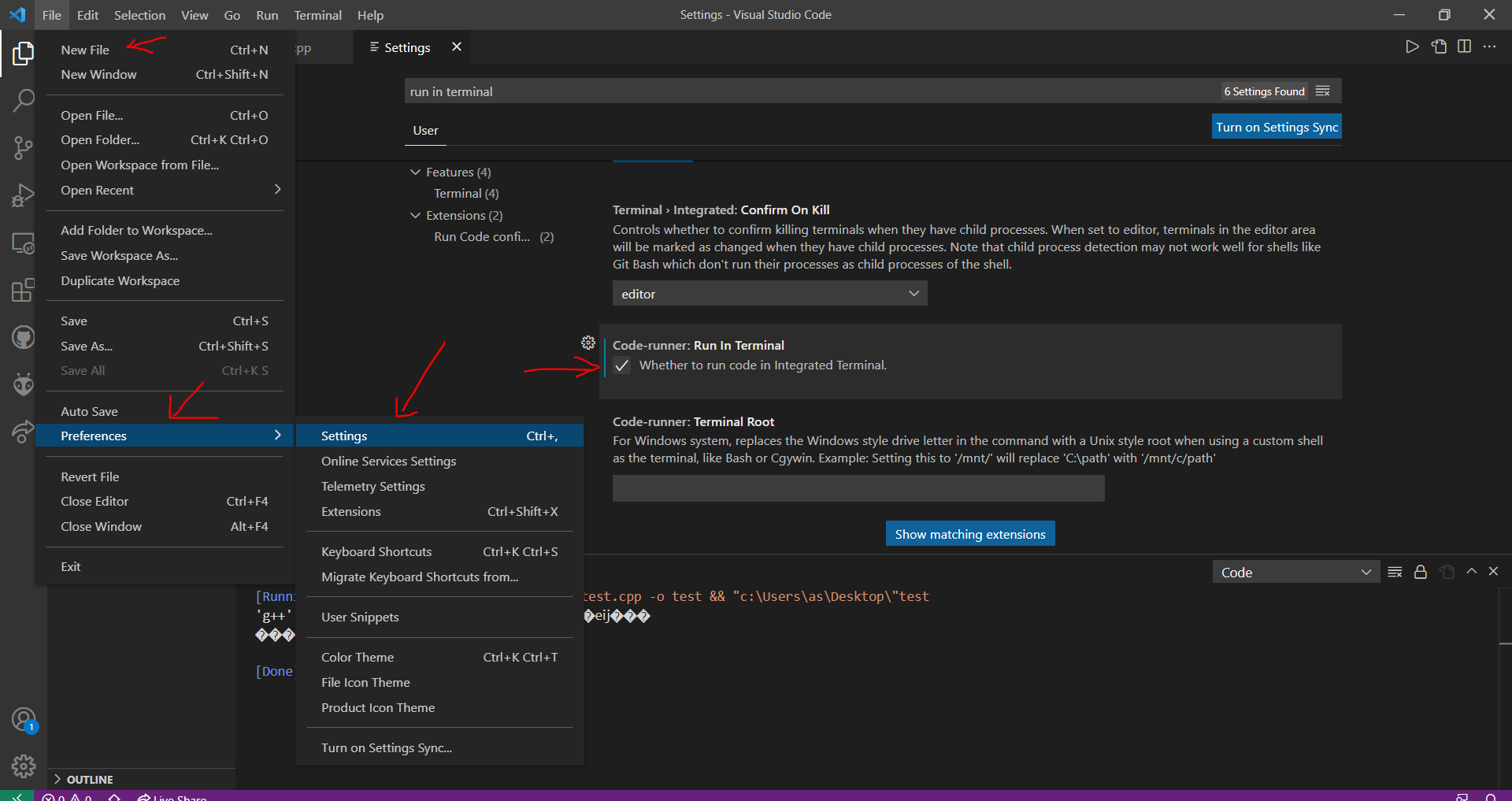
Task: Choose File Icon Theme submenu item
Action: coord(439,682)
